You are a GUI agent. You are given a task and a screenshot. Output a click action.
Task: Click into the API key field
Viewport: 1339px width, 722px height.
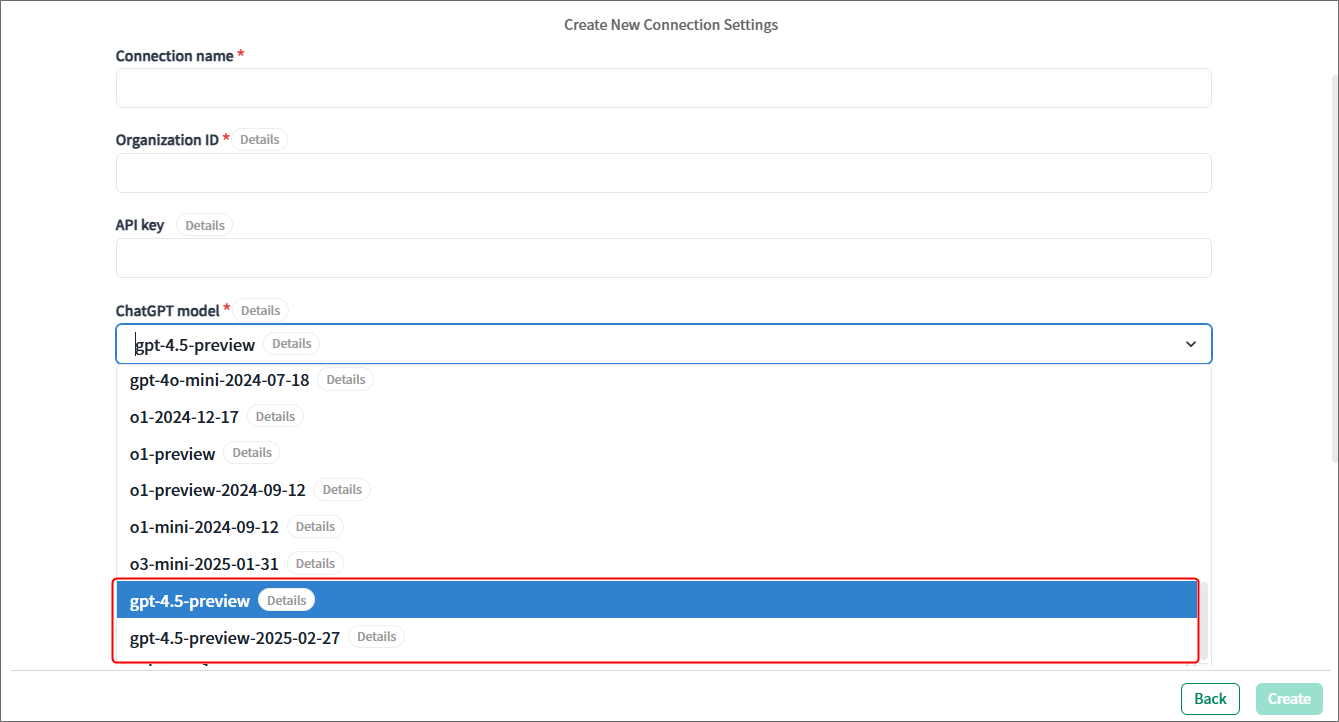pos(663,258)
